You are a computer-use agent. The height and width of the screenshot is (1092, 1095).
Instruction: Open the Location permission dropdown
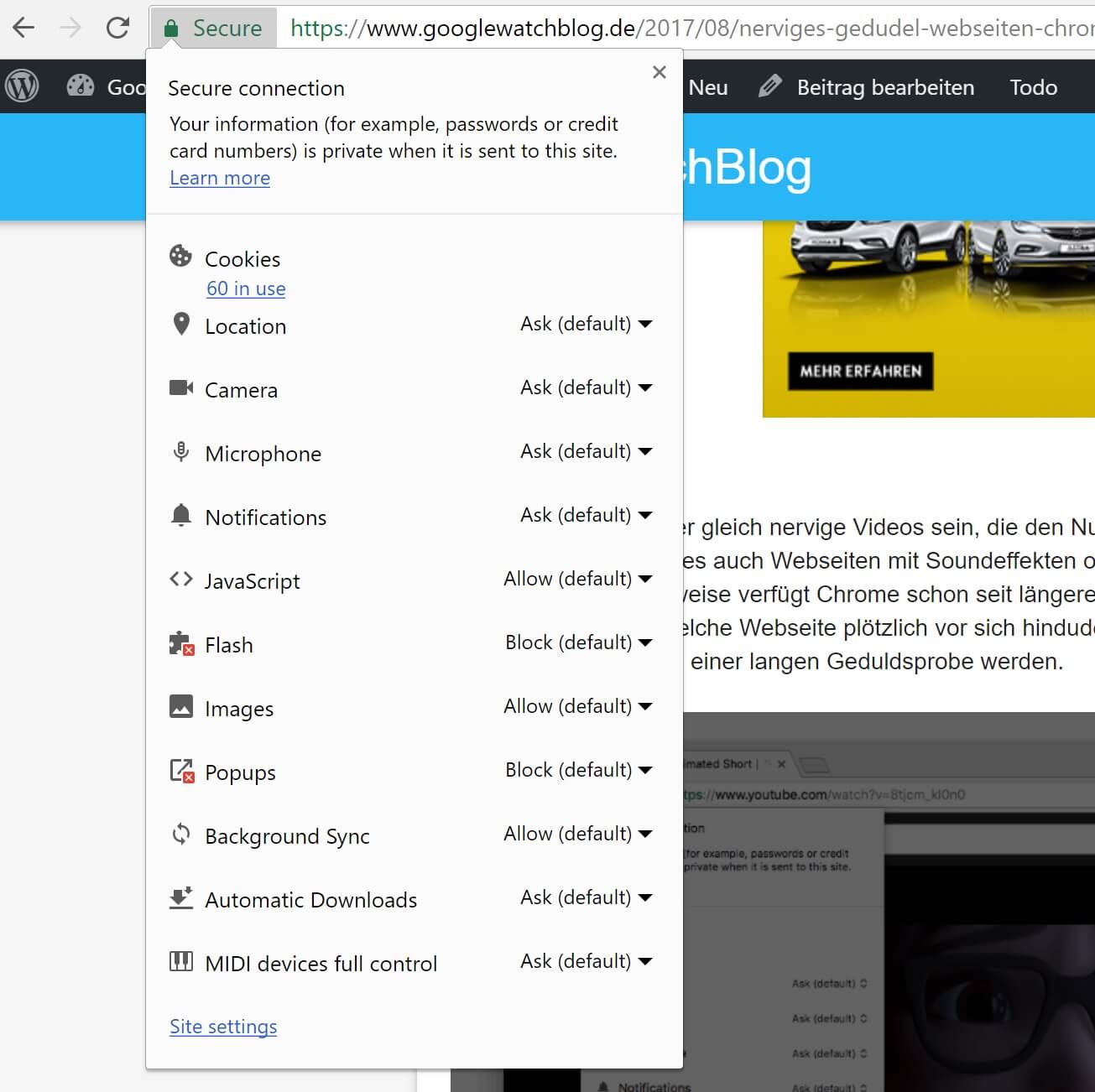pyautogui.click(x=586, y=324)
